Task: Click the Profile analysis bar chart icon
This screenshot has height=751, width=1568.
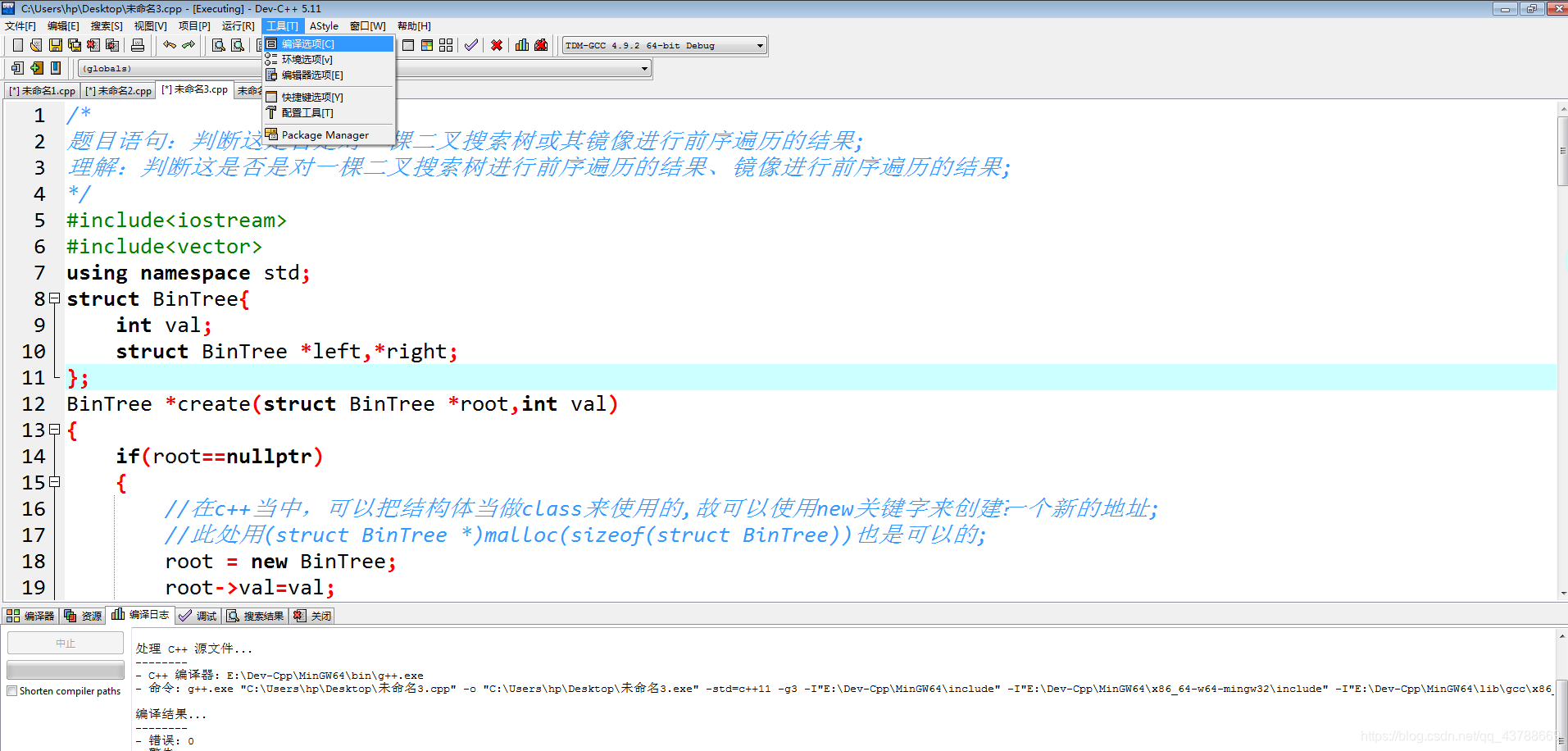Action: (x=522, y=45)
